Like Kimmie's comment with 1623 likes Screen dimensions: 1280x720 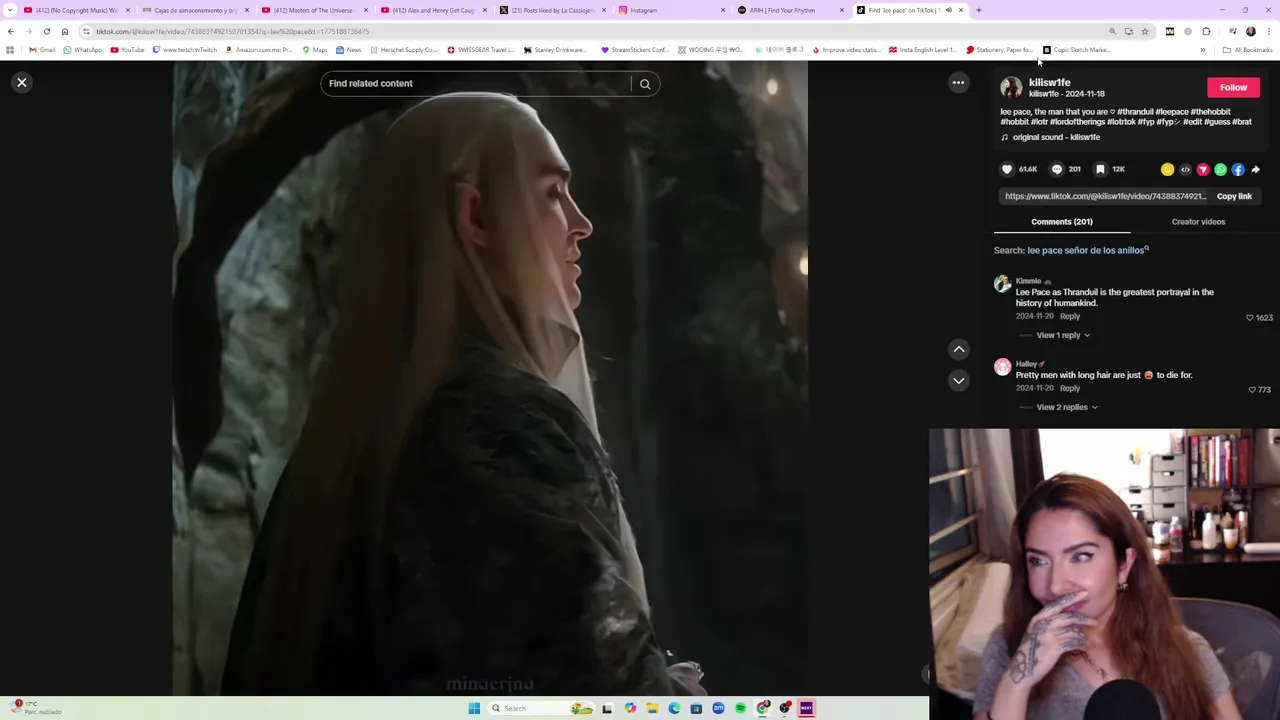coord(1249,318)
